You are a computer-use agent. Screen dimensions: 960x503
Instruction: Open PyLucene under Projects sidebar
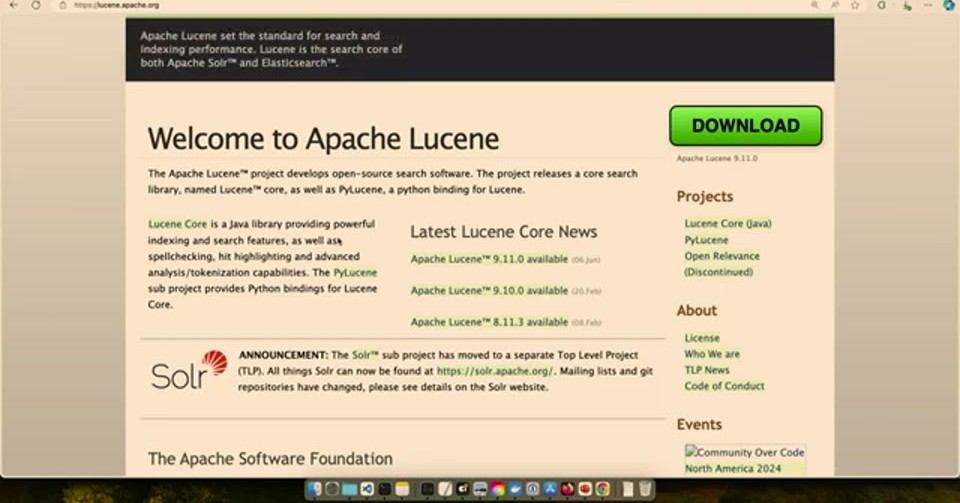[707, 240]
